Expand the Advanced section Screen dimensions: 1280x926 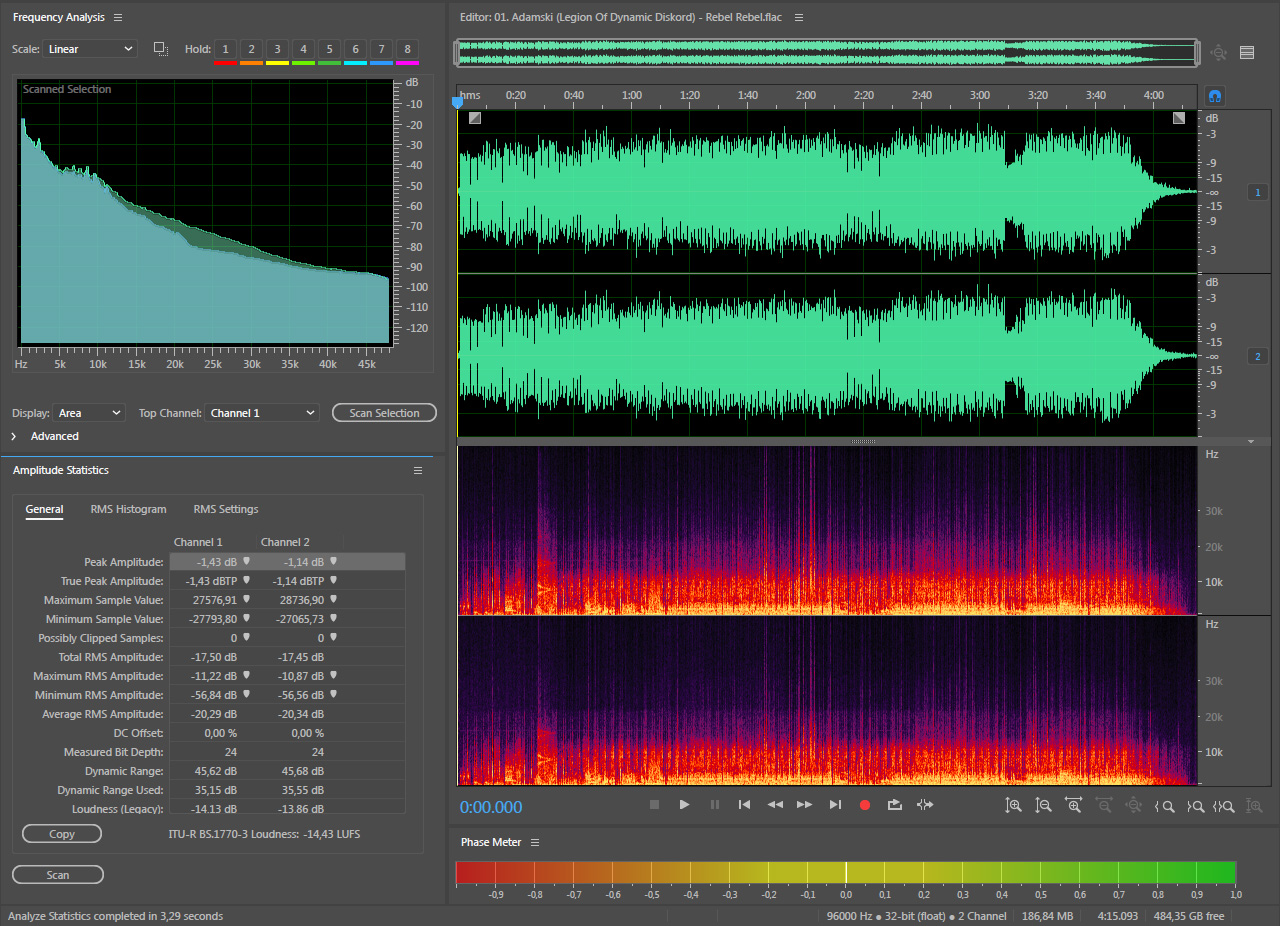point(14,437)
